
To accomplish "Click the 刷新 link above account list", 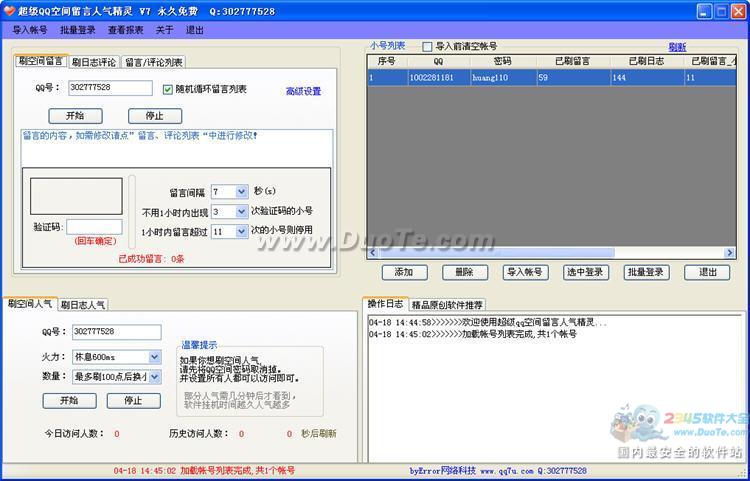I will (677, 47).
